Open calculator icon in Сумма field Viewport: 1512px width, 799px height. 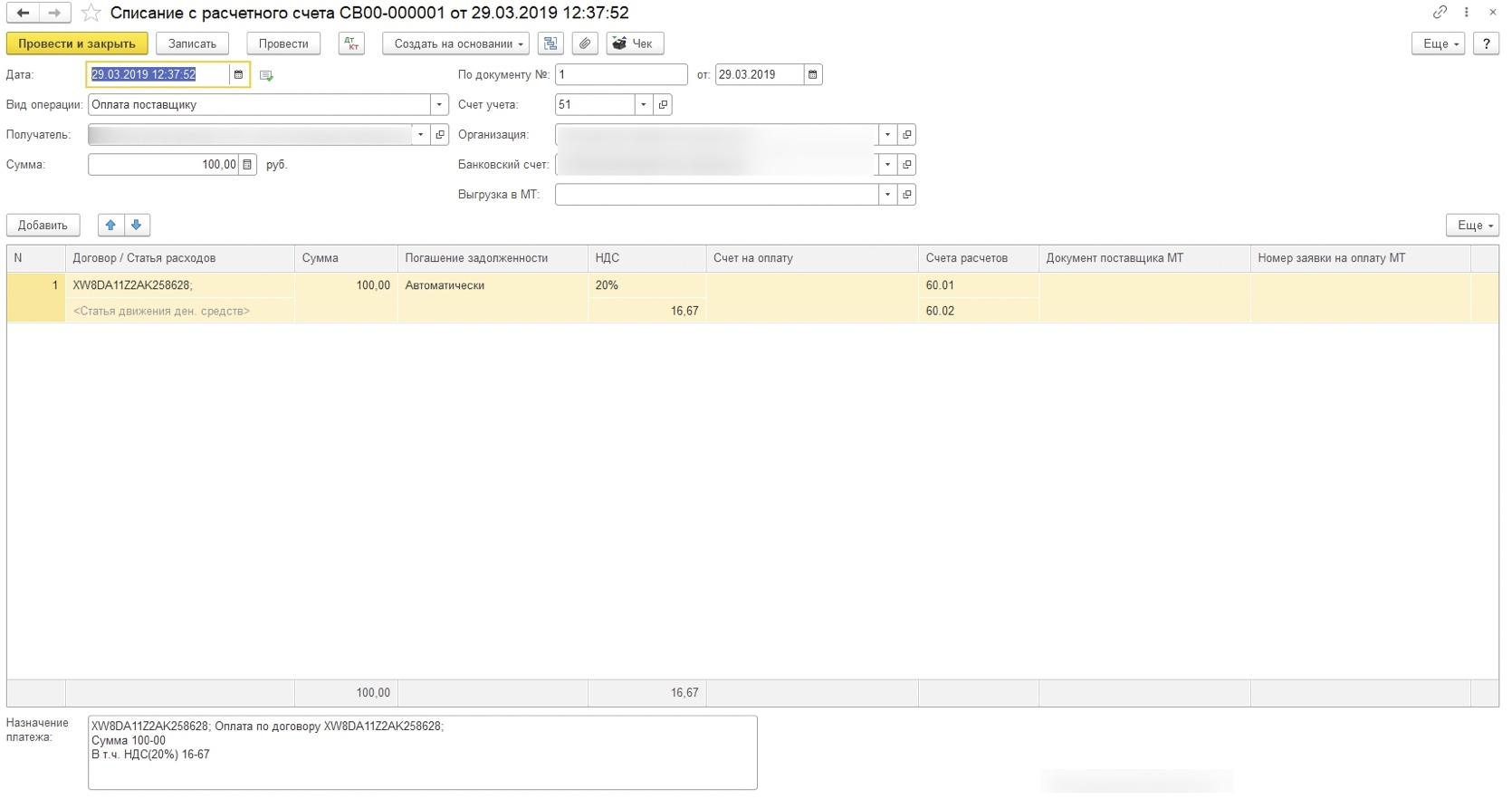pyautogui.click(x=247, y=165)
